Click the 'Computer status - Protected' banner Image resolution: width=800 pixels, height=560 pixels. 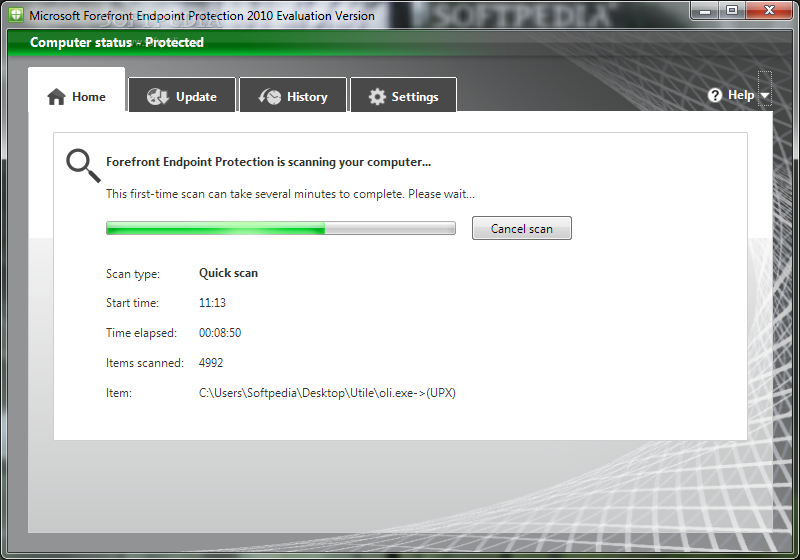click(117, 42)
